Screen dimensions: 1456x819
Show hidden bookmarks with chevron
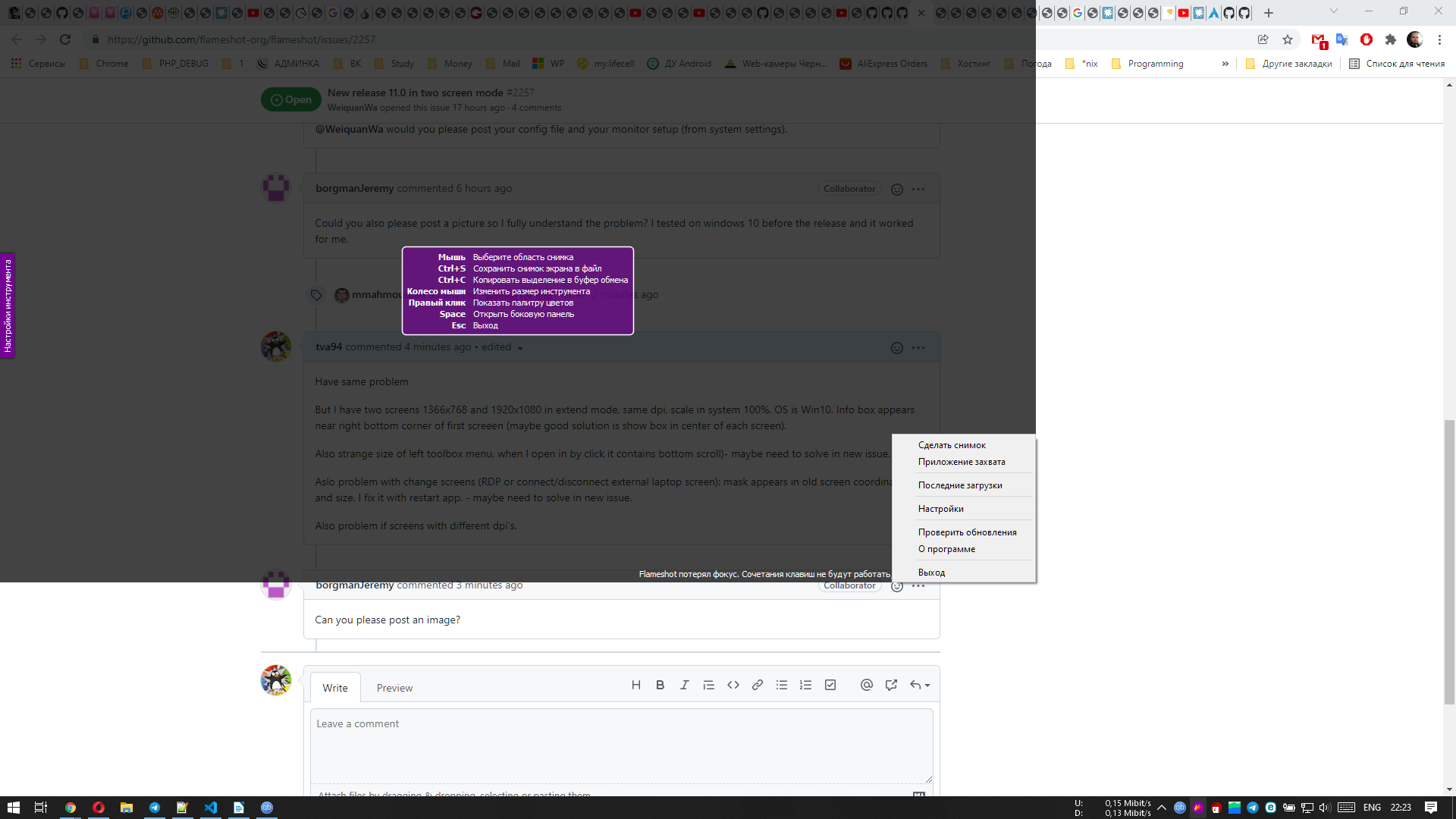pos(1225,64)
